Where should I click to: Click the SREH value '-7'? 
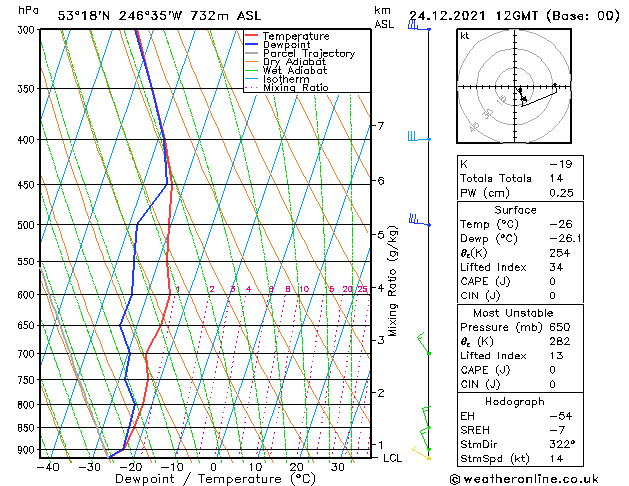pyautogui.click(x=557, y=430)
